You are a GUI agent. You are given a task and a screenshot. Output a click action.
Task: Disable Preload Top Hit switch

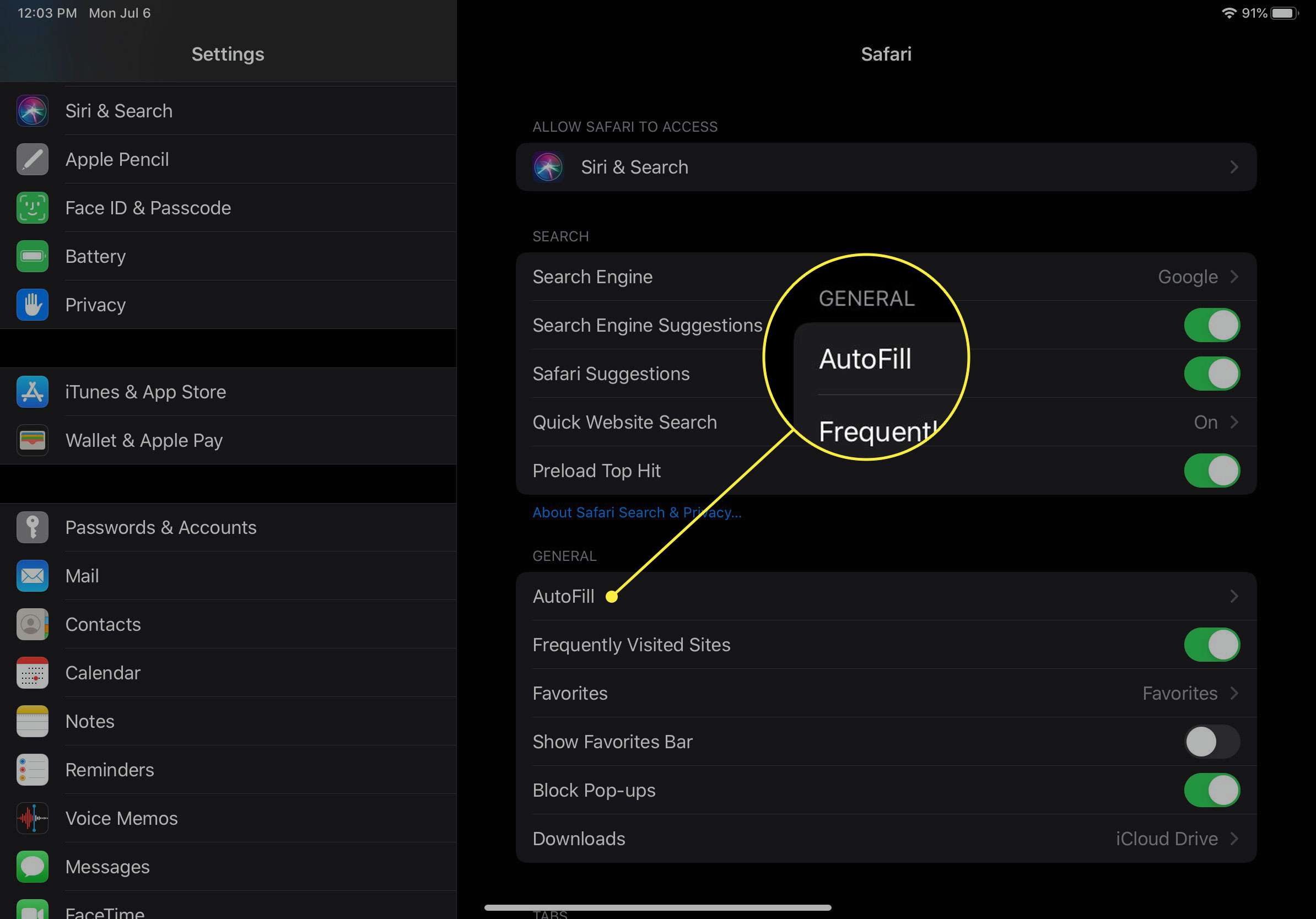point(1212,471)
